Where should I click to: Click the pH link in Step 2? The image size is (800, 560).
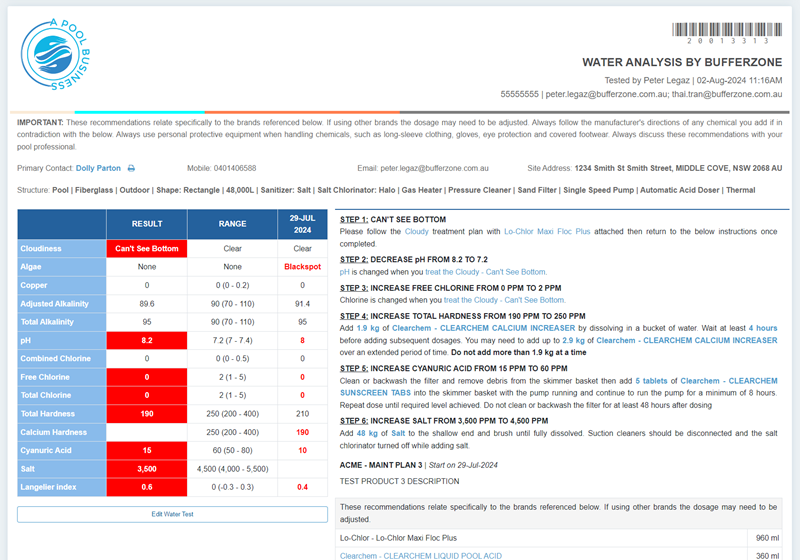tap(344, 272)
